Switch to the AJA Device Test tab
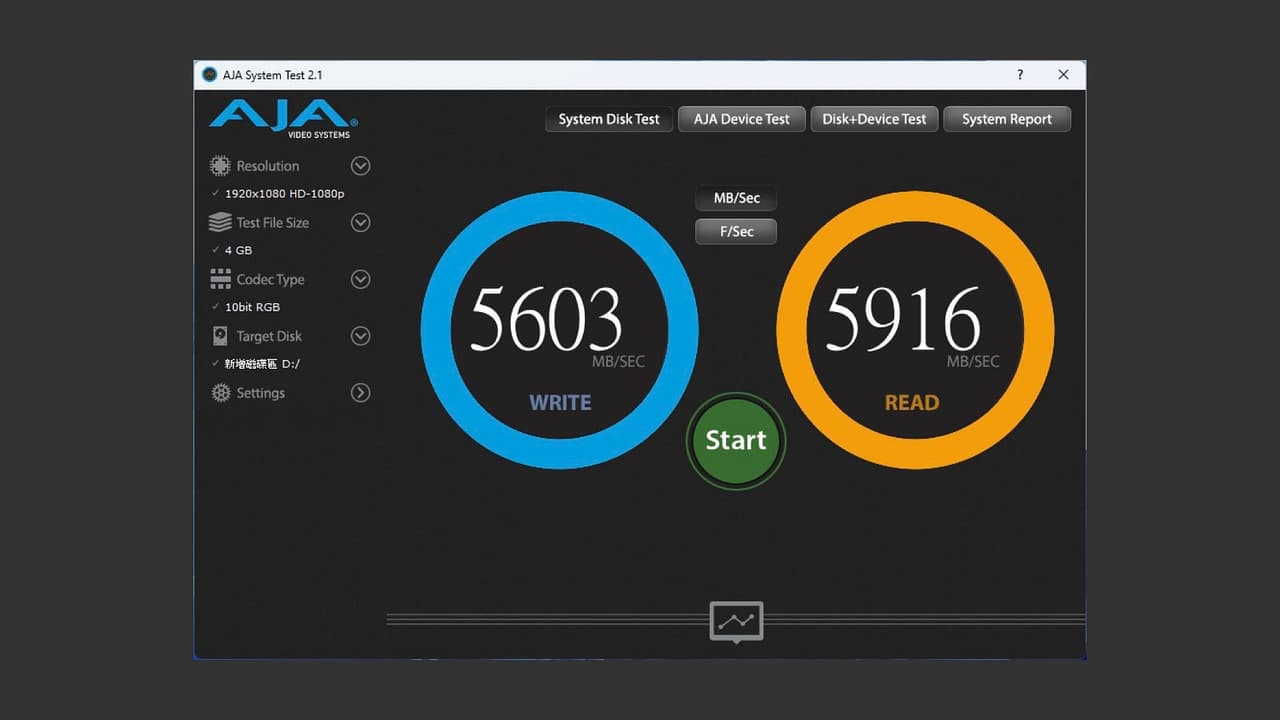The width and height of the screenshot is (1280, 720). 742,119
